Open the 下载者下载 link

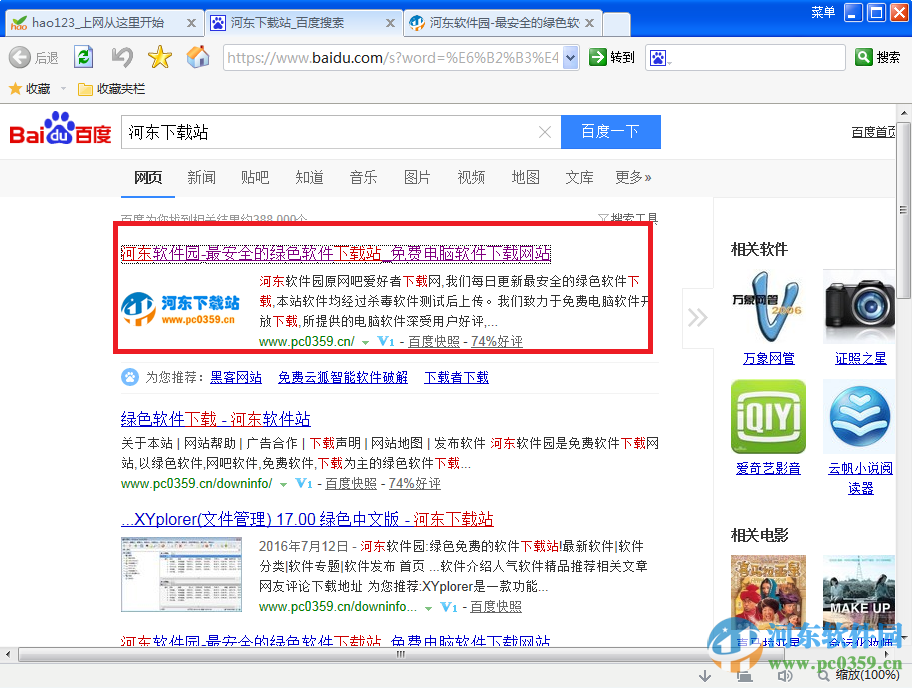[x=457, y=377]
